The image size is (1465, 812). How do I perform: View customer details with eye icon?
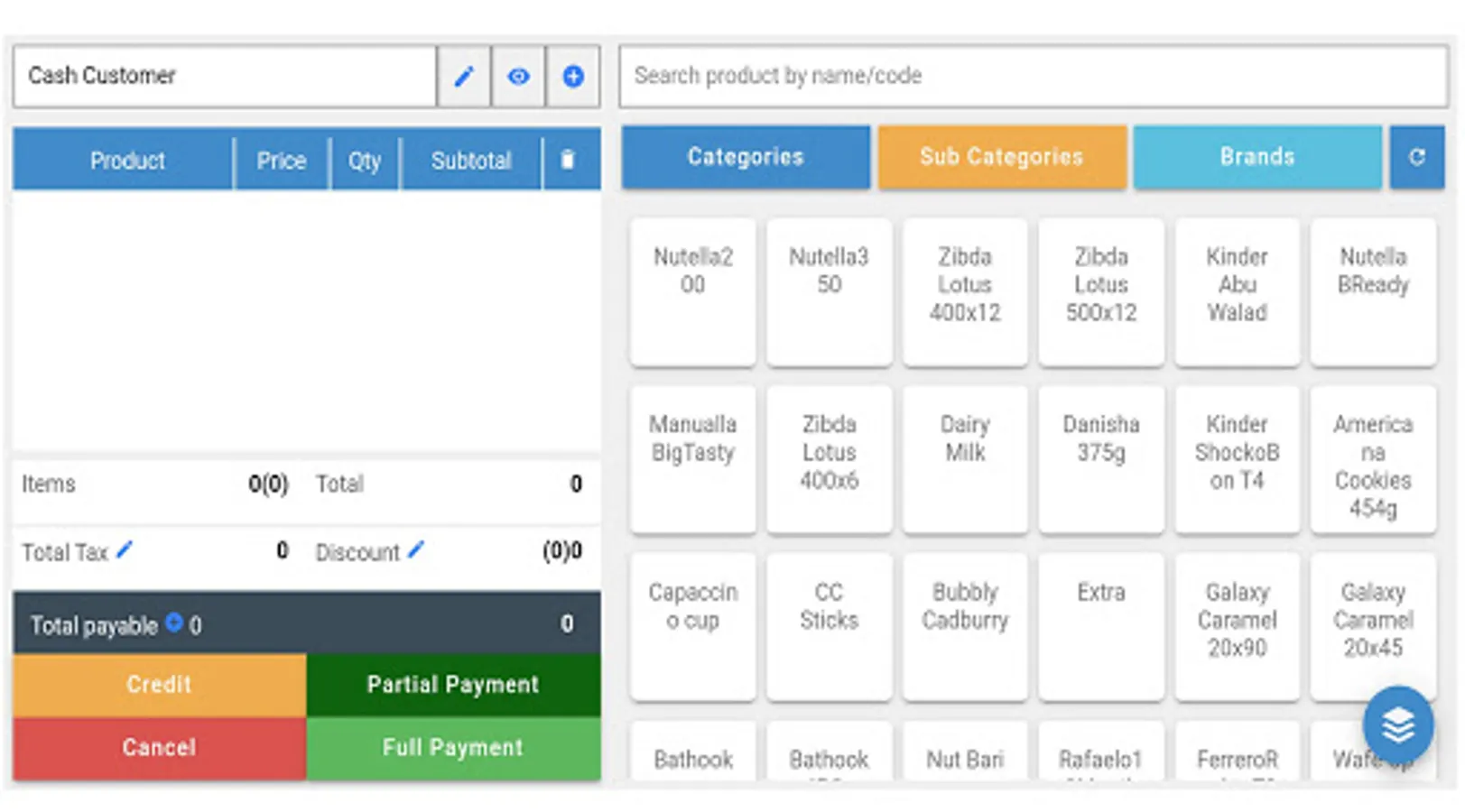tap(518, 77)
